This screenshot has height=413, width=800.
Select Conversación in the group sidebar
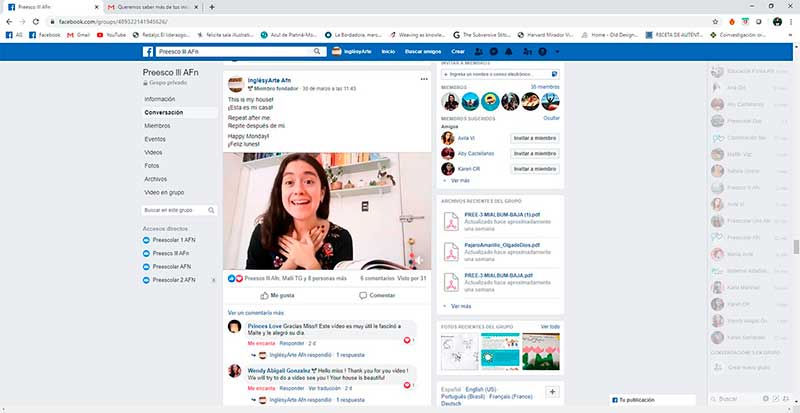164,112
